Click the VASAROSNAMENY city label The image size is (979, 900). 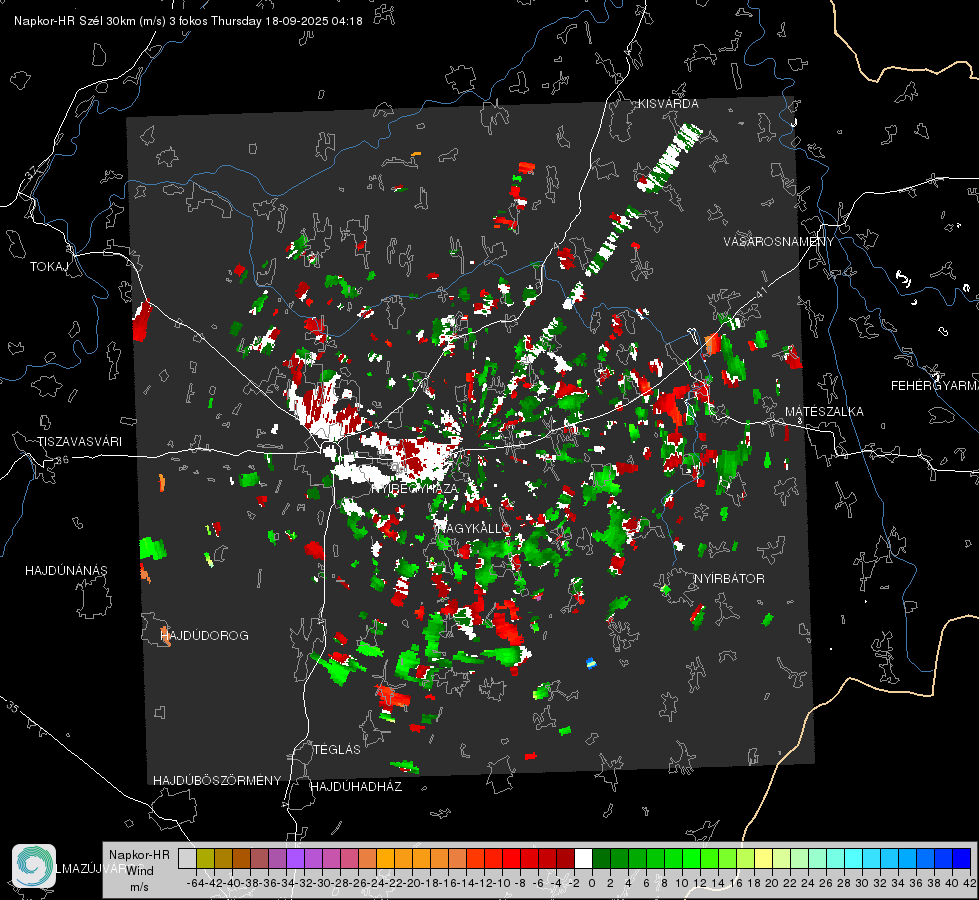[778, 242]
